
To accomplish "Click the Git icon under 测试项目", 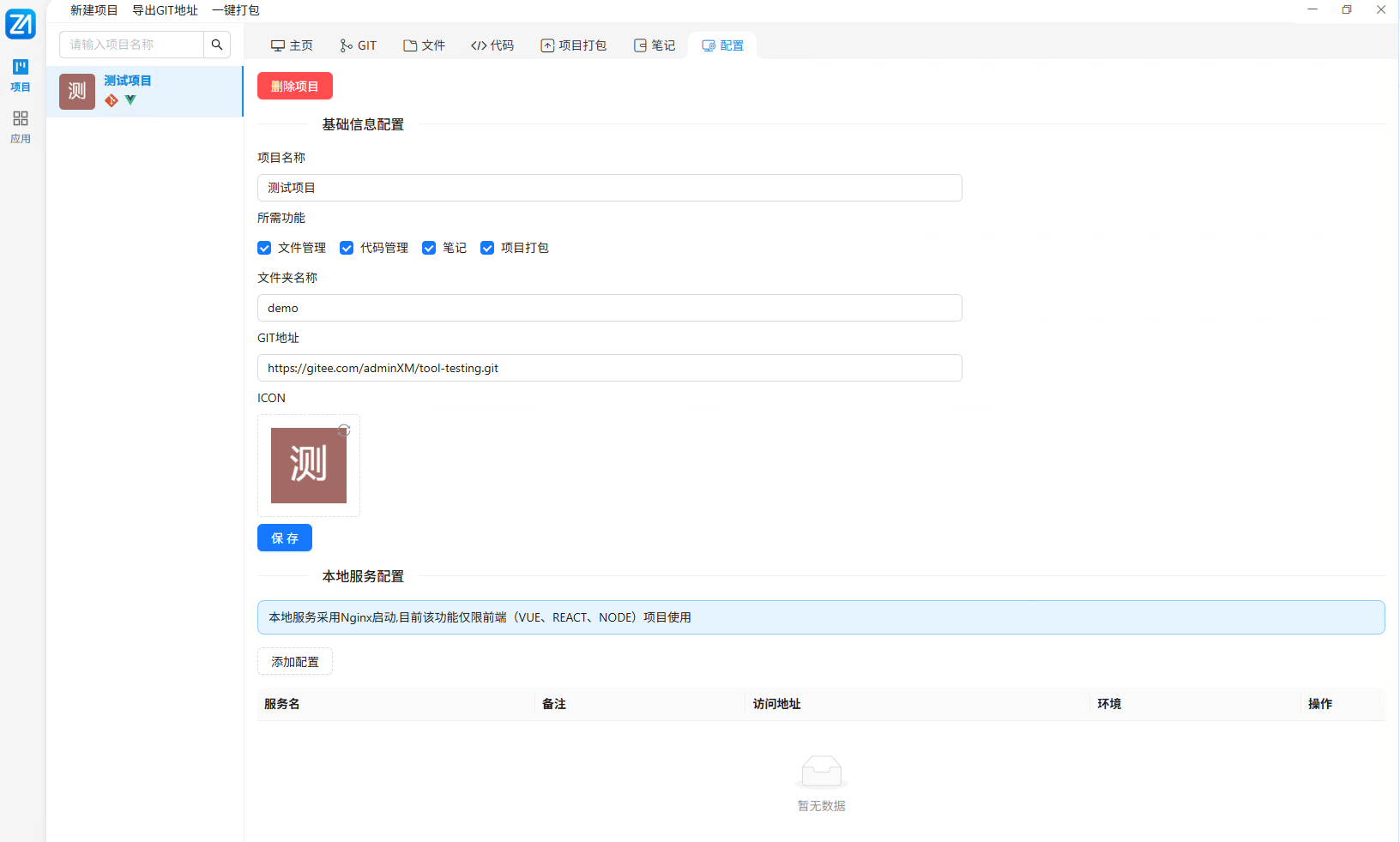I will pyautogui.click(x=111, y=100).
